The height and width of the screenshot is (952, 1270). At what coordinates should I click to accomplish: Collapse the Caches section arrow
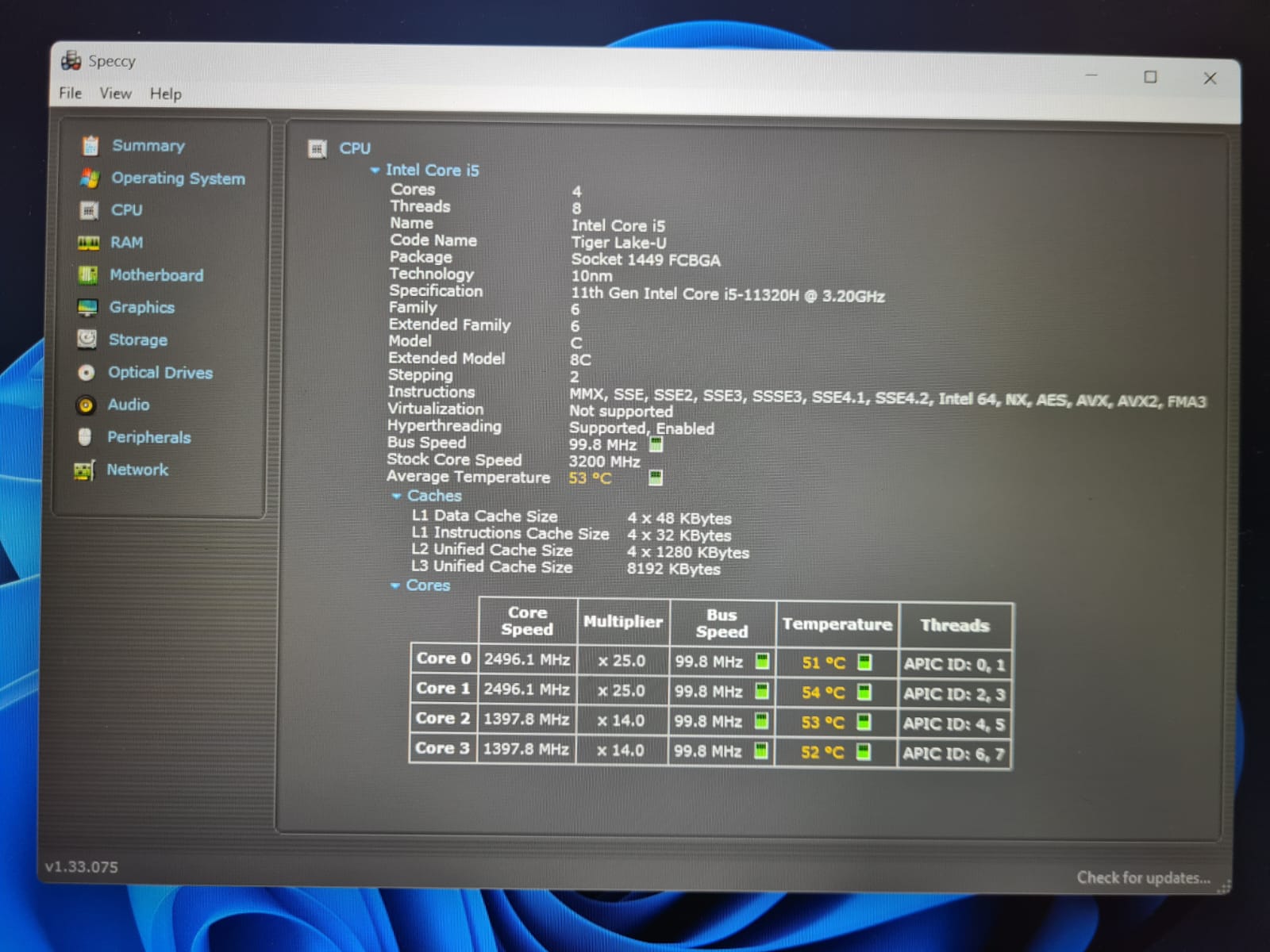point(396,496)
